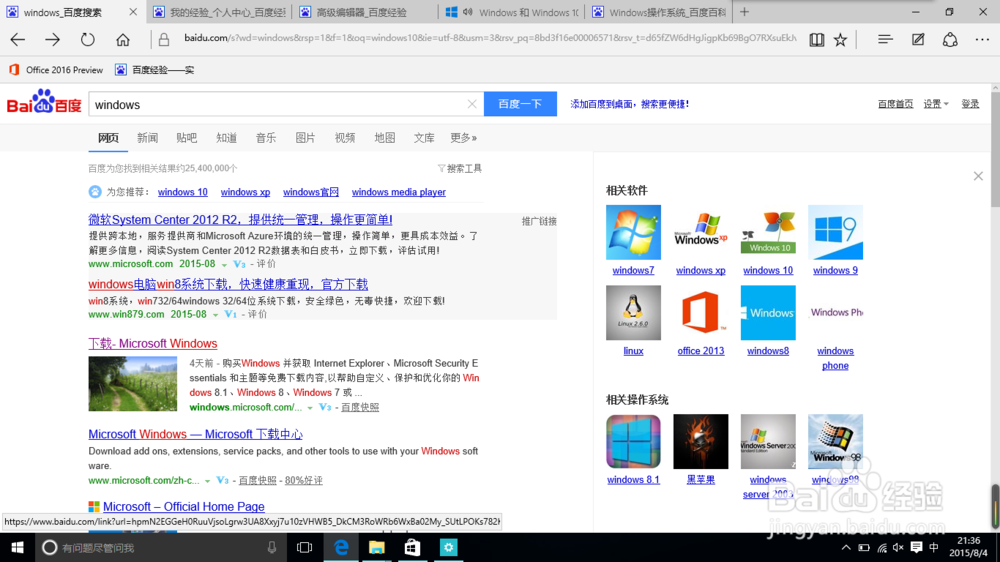The height and width of the screenshot is (562, 1000).
Task: Expand the 更多 category menu
Action: pos(463,138)
